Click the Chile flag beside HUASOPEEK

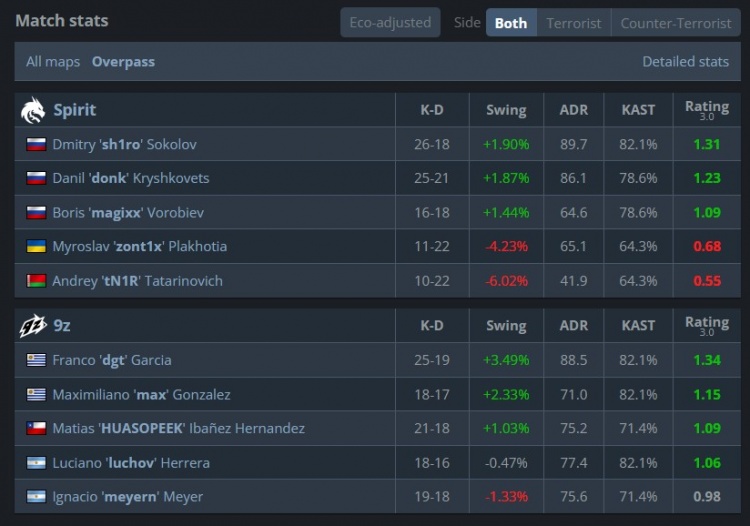click(36, 428)
